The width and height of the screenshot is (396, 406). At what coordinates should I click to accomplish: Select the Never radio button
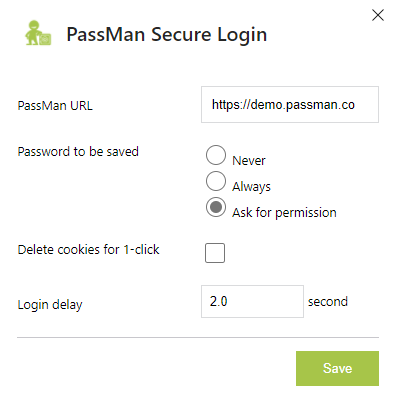(x=216, y=155)
